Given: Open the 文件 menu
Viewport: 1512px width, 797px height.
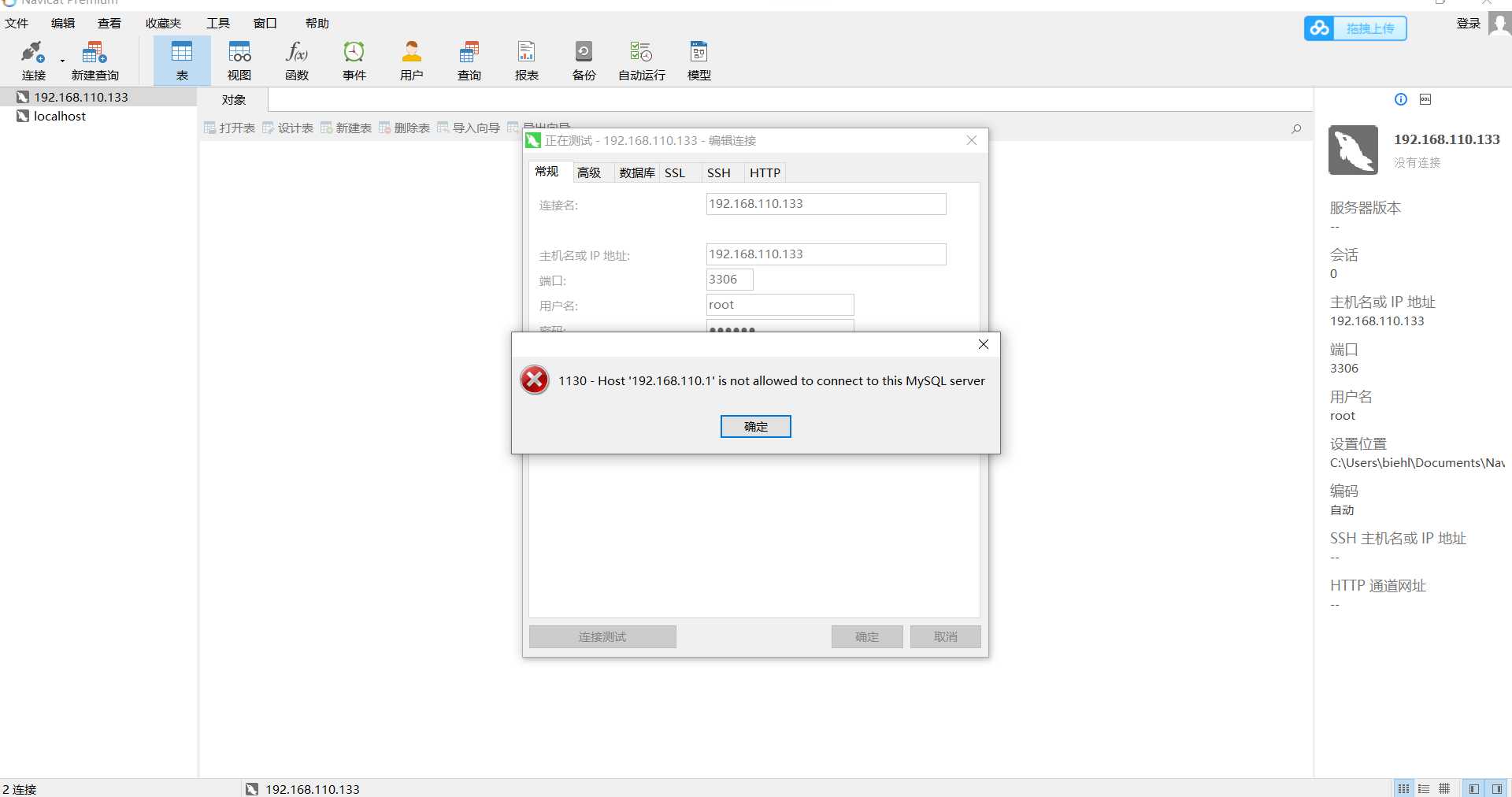Looking at the screenshot, I should click(x=16, y=24).
